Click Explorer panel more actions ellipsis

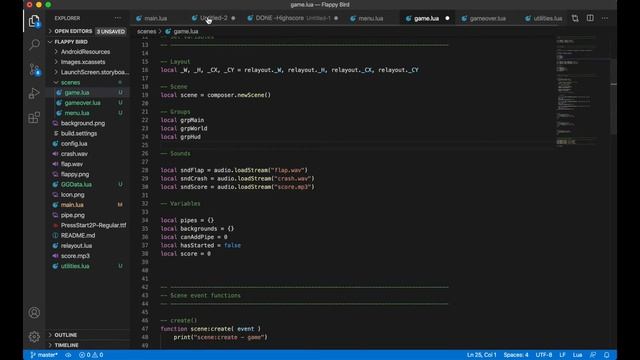pyautogui.click(x=118, y=18)
